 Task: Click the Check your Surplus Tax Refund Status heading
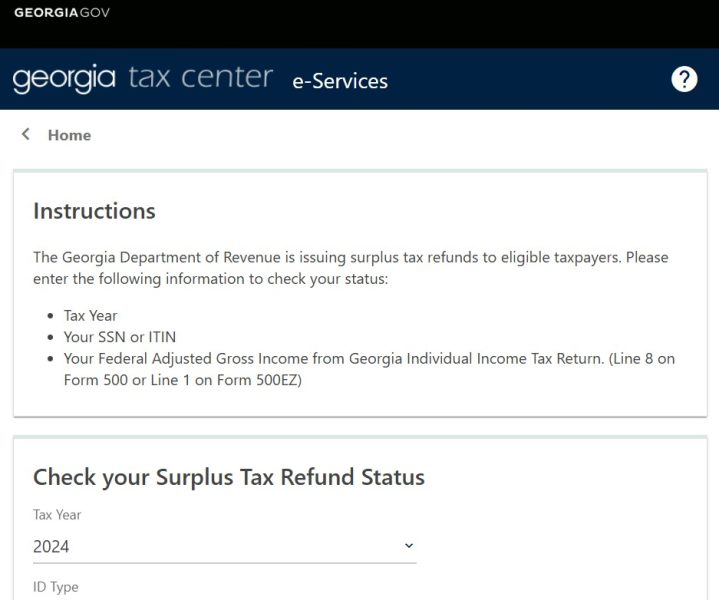(x=229, y=477)
